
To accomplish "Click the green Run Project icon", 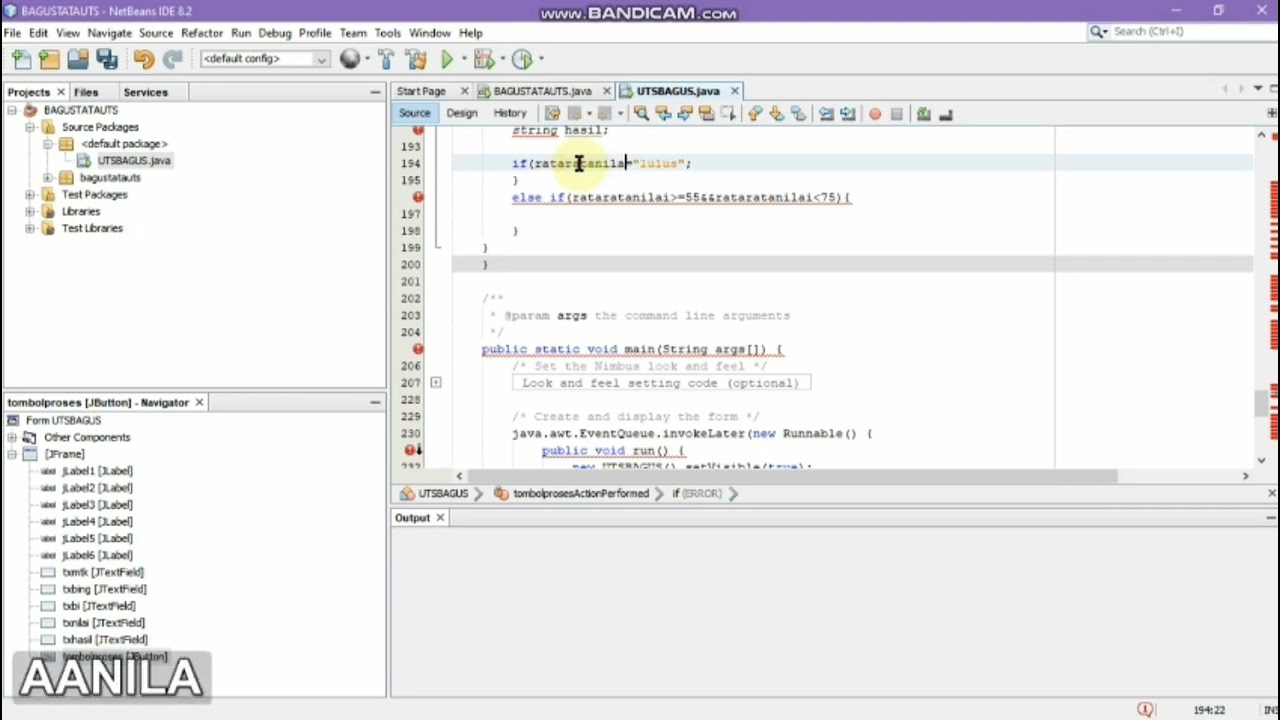I will (447, 59).
